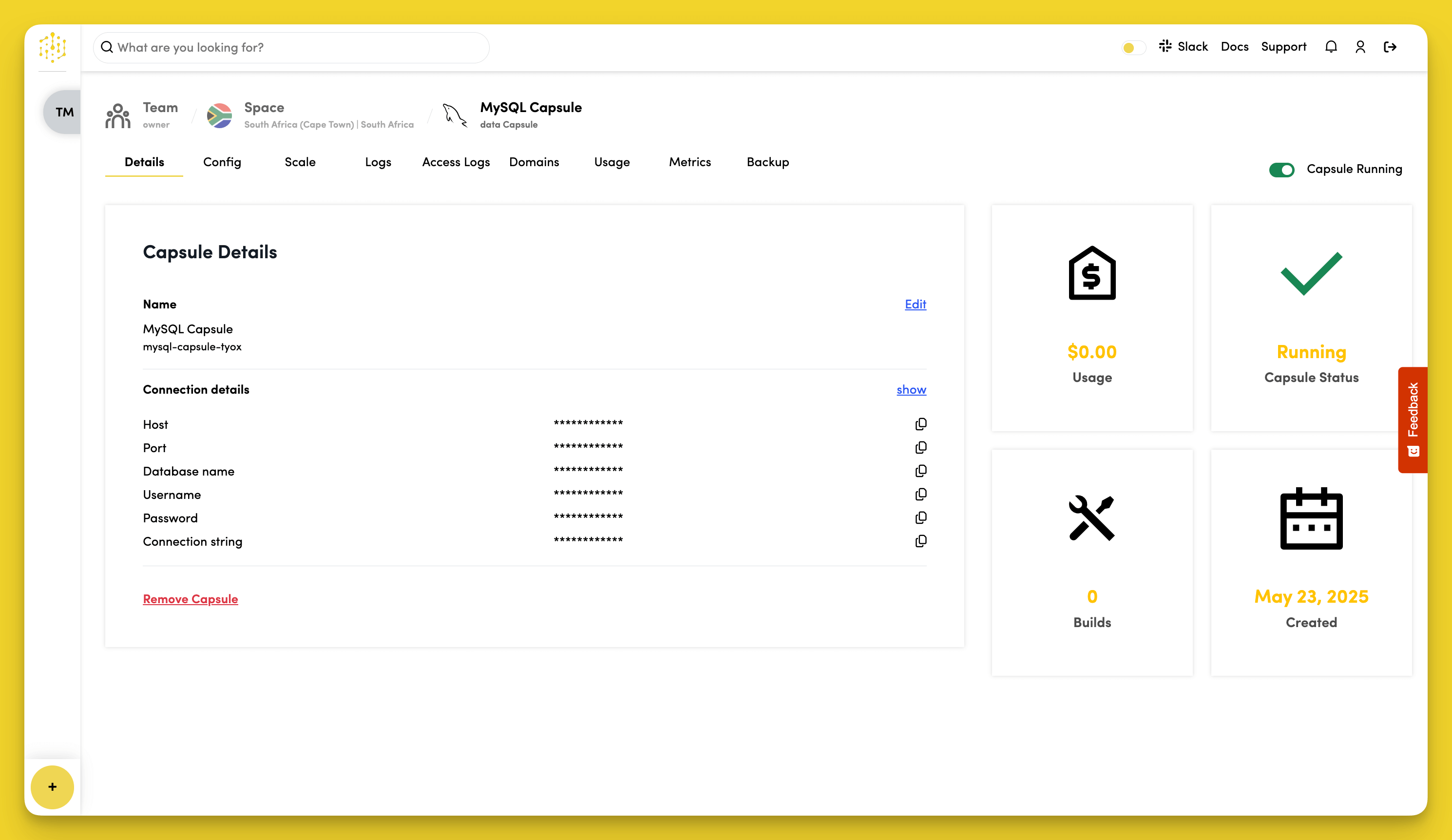1452x840 pixels.
Task: Copy the Connection string value
Action: coord(921,541)
